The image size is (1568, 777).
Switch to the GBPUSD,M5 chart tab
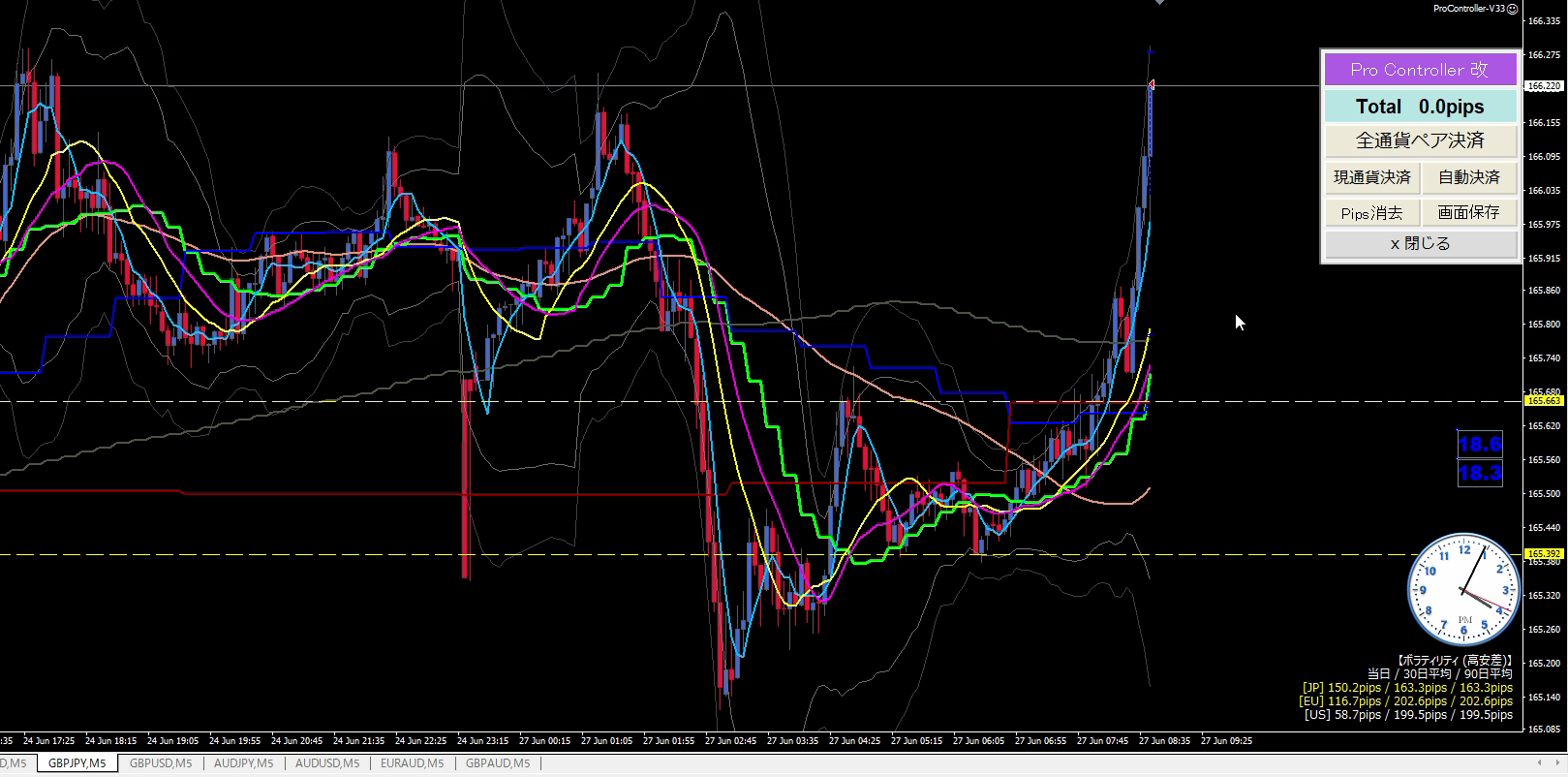(x=162, y=763)
